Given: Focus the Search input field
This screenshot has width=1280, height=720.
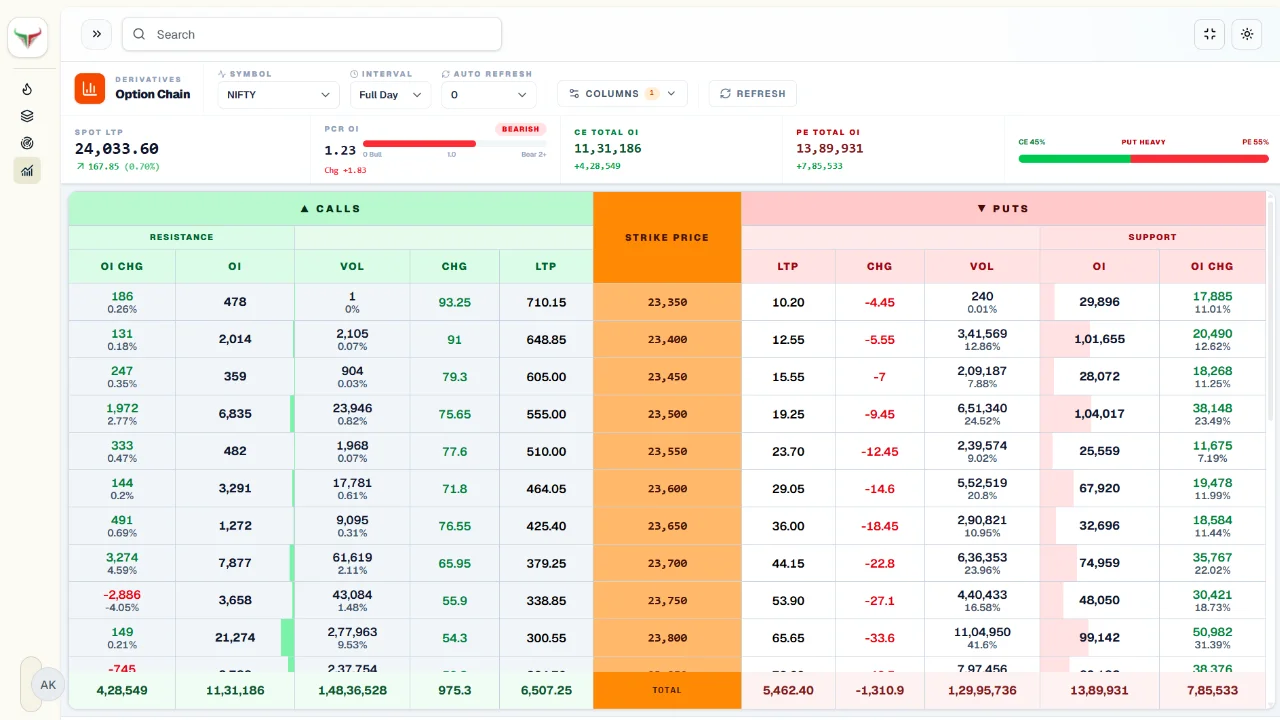Looking at the screenshot, I should 312,34.
